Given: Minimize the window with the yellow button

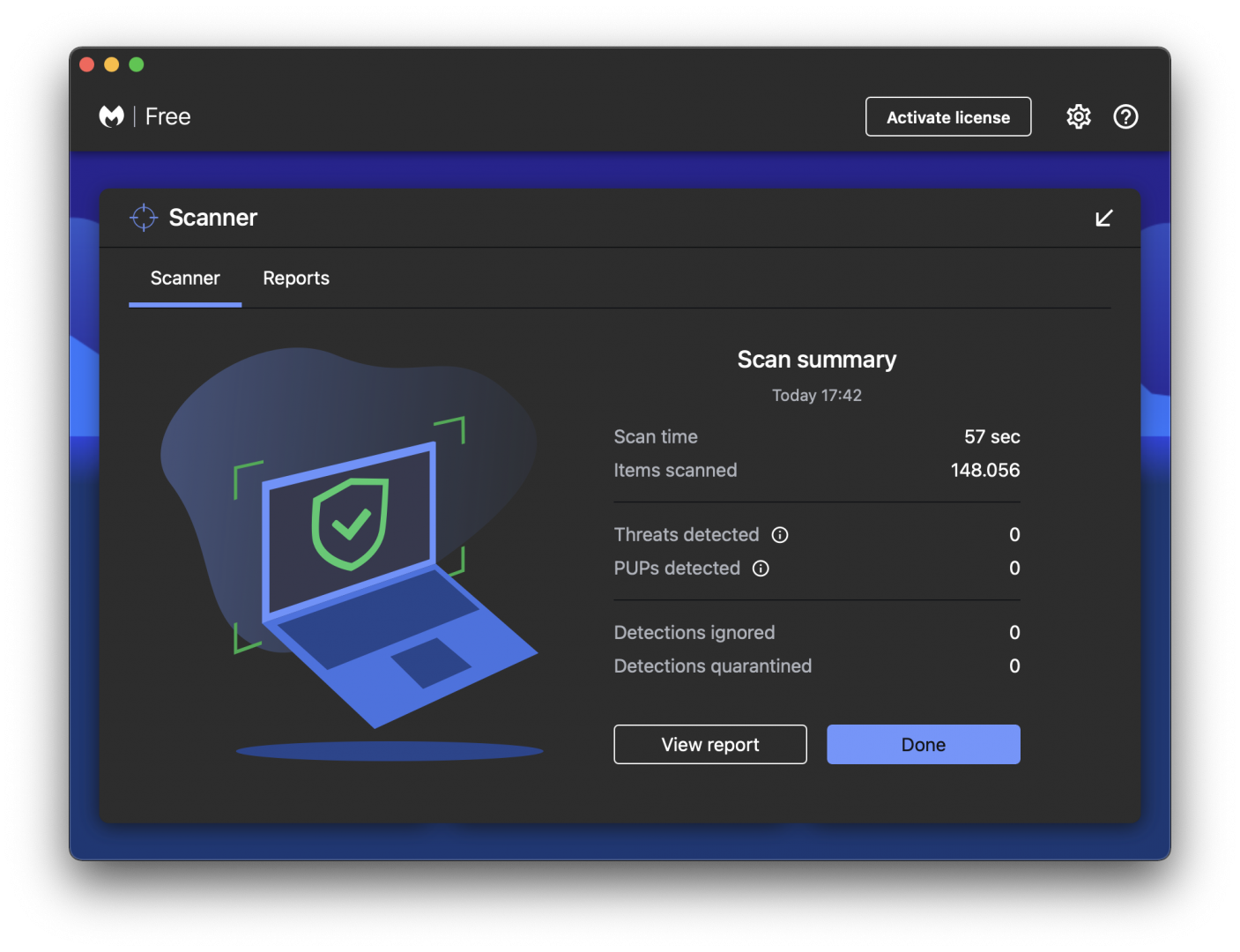Looking at the screenshot, I should pyautogui.click(x=111, y=64).
